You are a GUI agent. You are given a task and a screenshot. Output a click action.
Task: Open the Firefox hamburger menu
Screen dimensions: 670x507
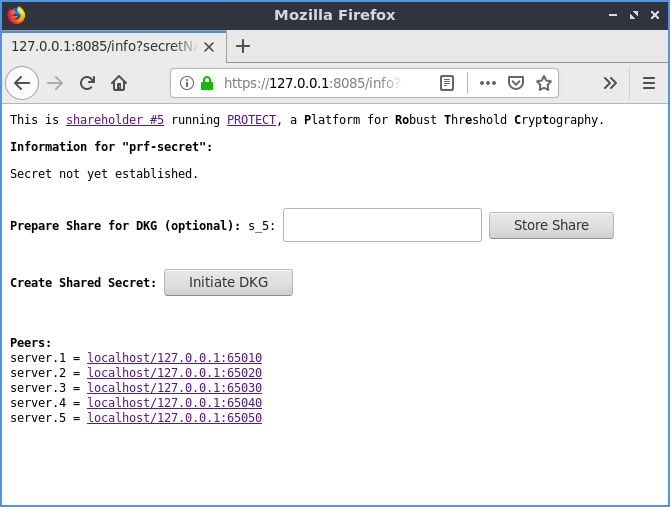649,83
